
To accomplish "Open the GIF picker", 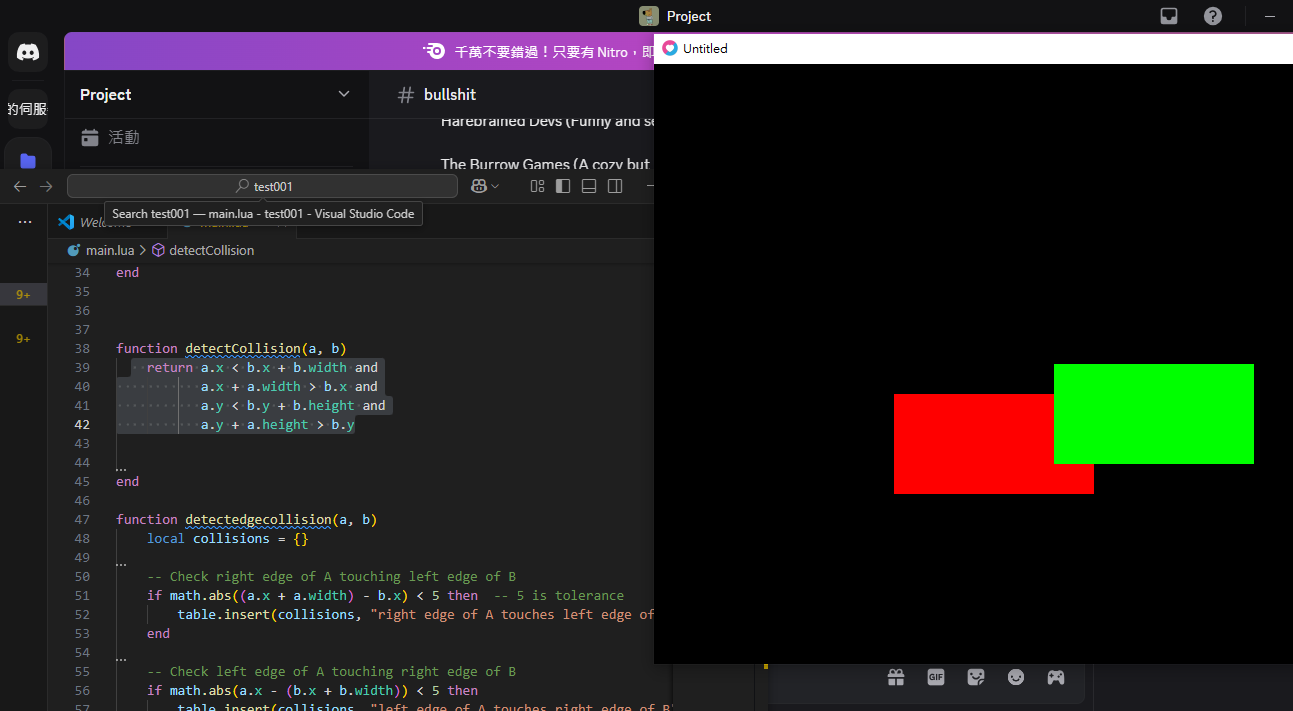I will click(x=936, y=677).
